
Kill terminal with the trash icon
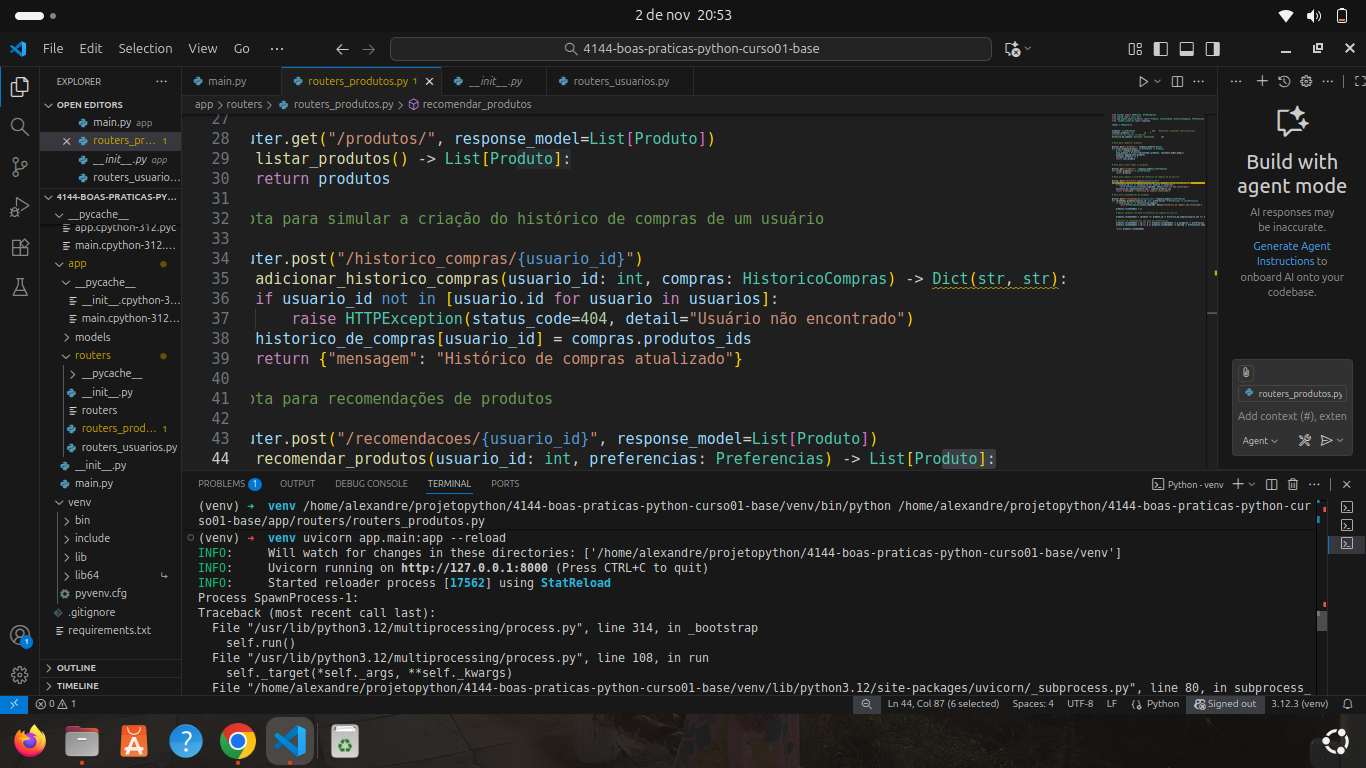coord(1293,484)
